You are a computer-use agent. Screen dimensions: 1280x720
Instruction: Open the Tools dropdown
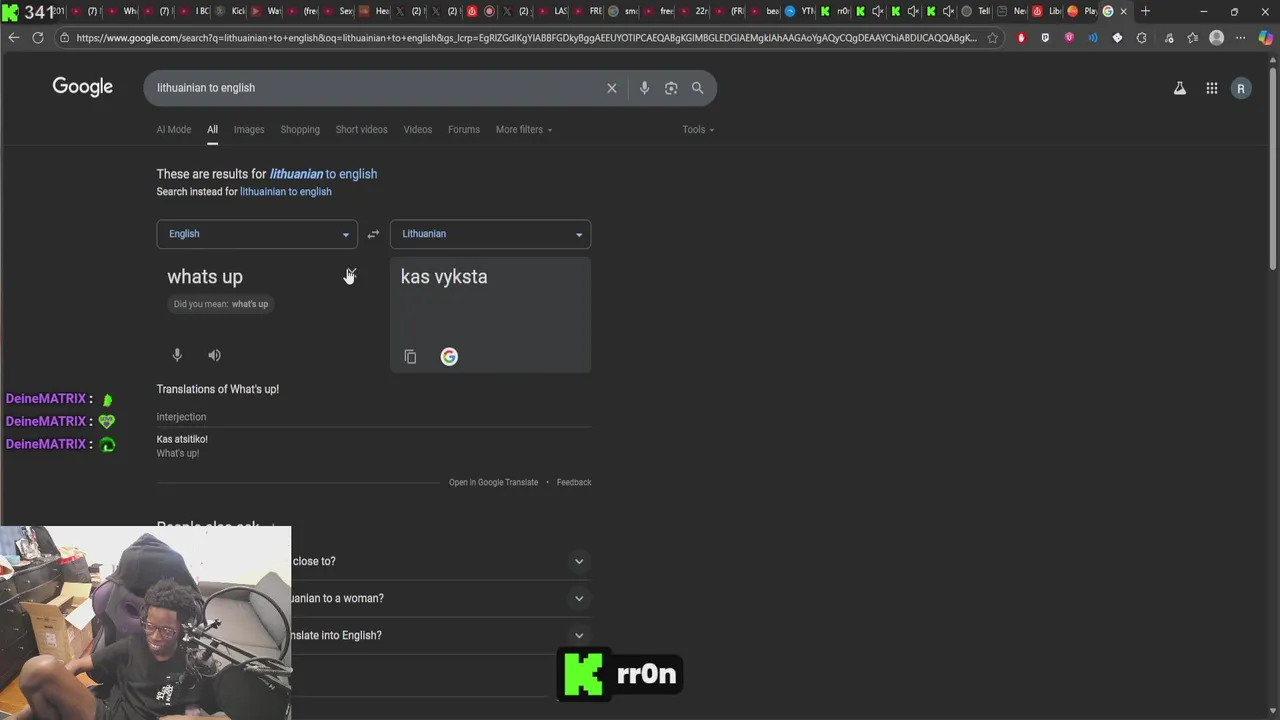(x=698, y=130)
